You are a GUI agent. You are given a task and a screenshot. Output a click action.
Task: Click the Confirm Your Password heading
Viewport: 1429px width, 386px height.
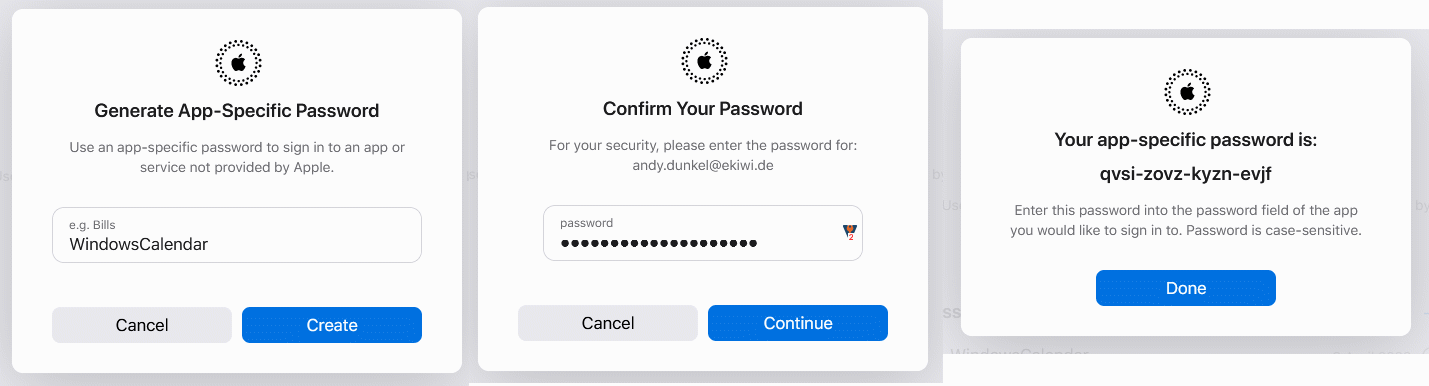[703, 108]
